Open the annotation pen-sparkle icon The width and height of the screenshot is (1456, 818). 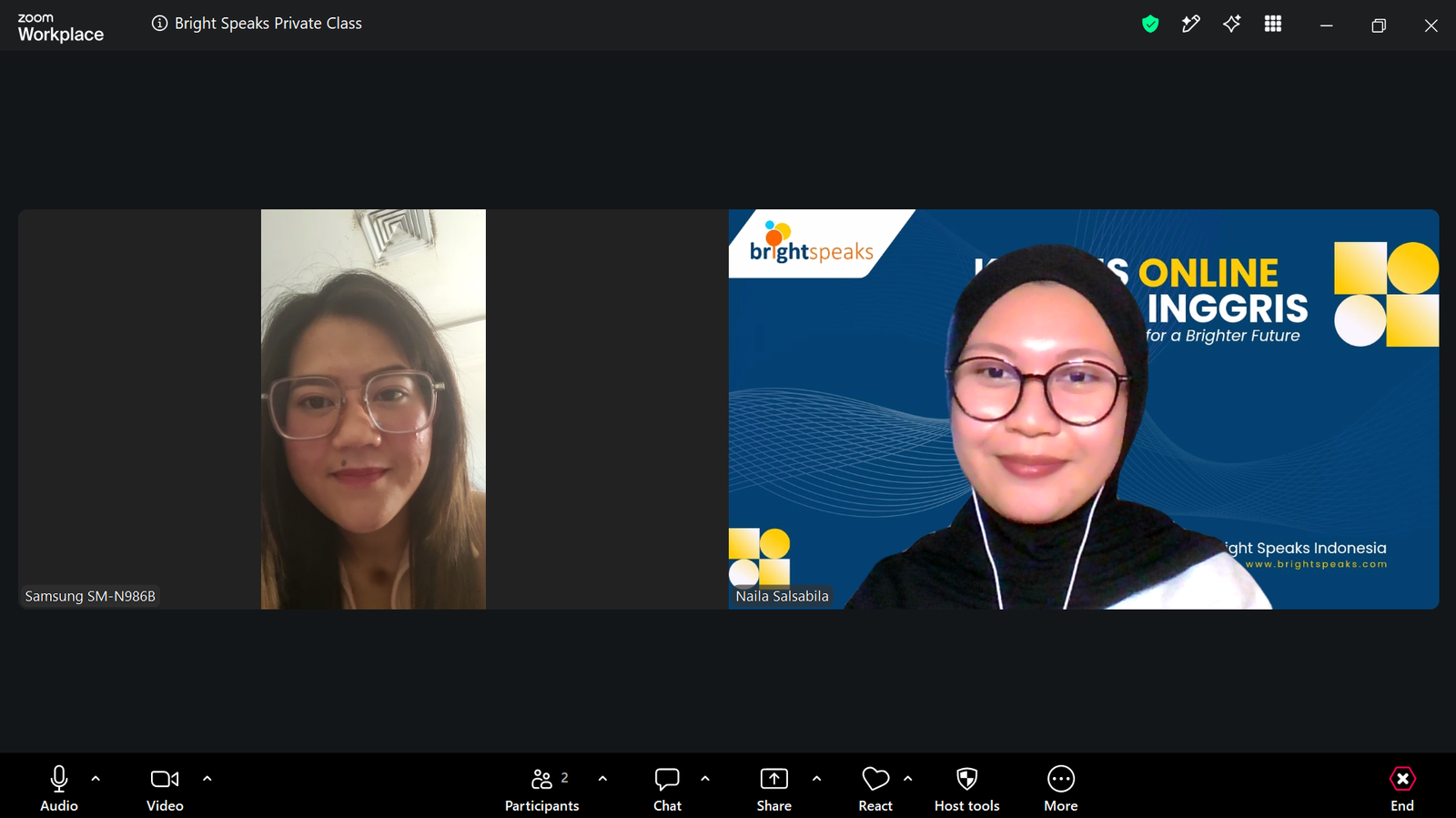pyautogui.click(x=1190, y=25)
